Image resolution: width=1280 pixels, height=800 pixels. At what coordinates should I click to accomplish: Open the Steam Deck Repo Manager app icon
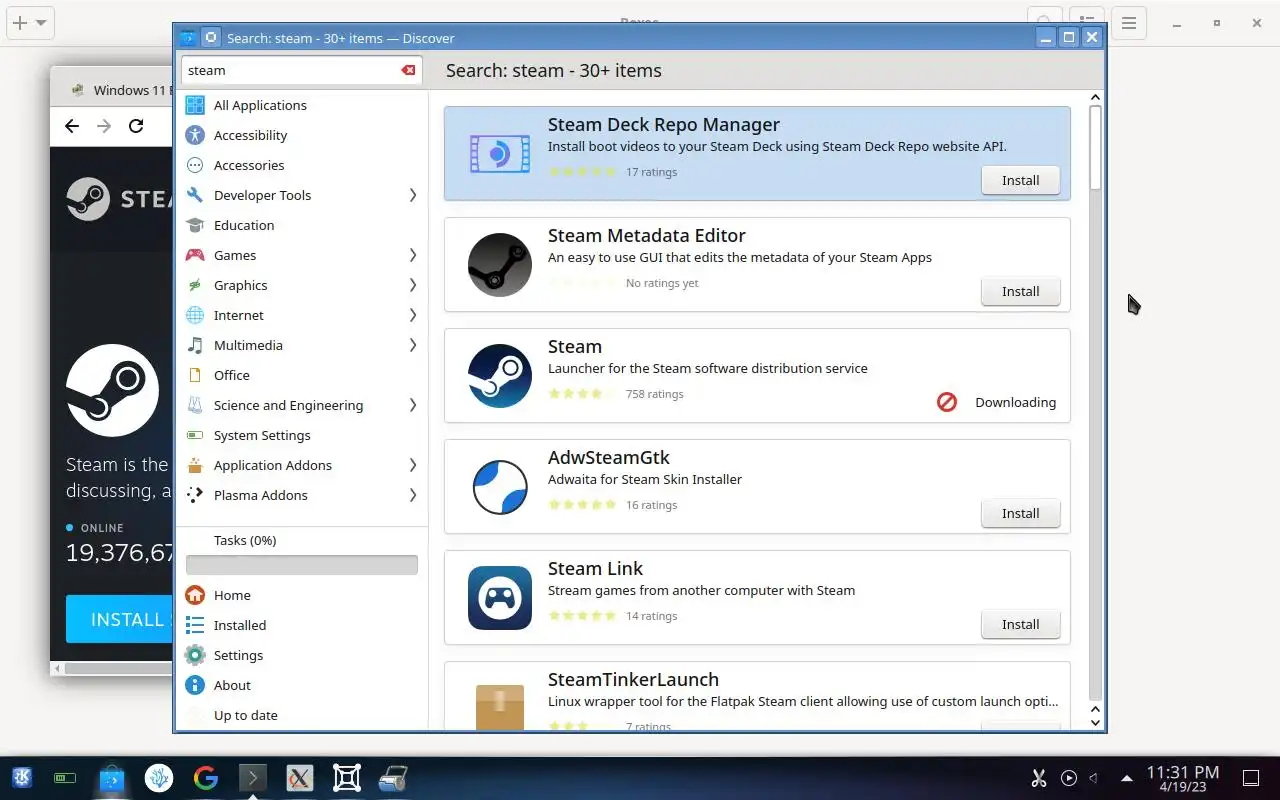[500, 154]
